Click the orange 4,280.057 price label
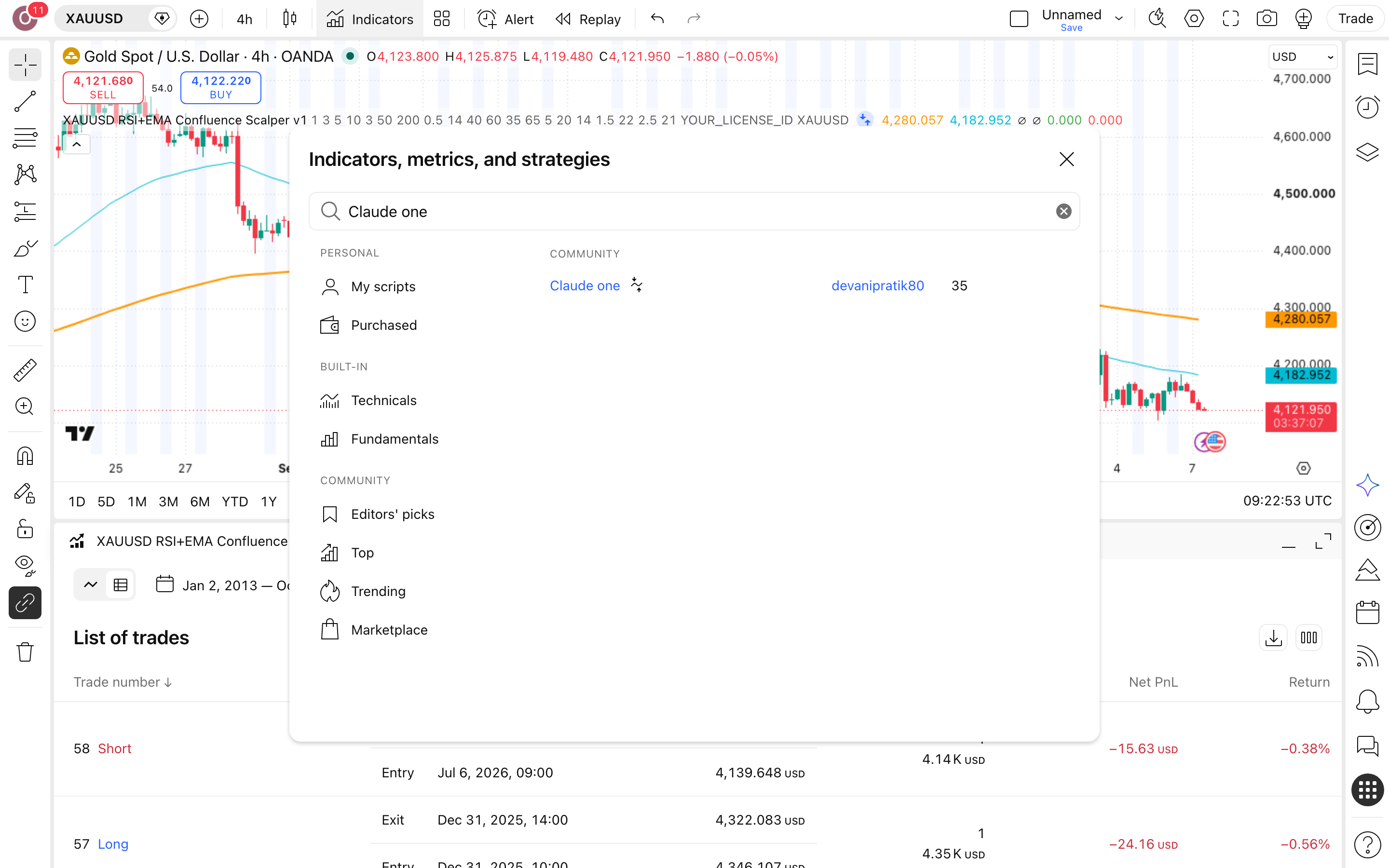1389x868 pixels. click(1301, 319)
